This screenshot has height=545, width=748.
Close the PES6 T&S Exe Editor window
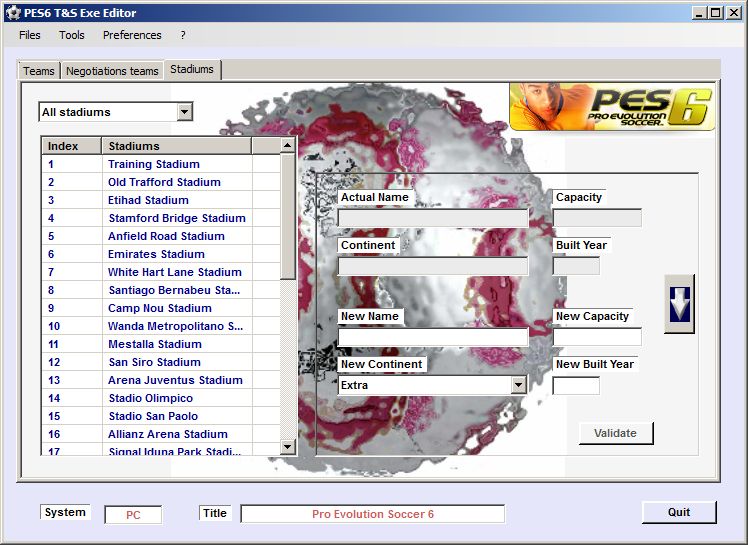[x=733, y=13]
